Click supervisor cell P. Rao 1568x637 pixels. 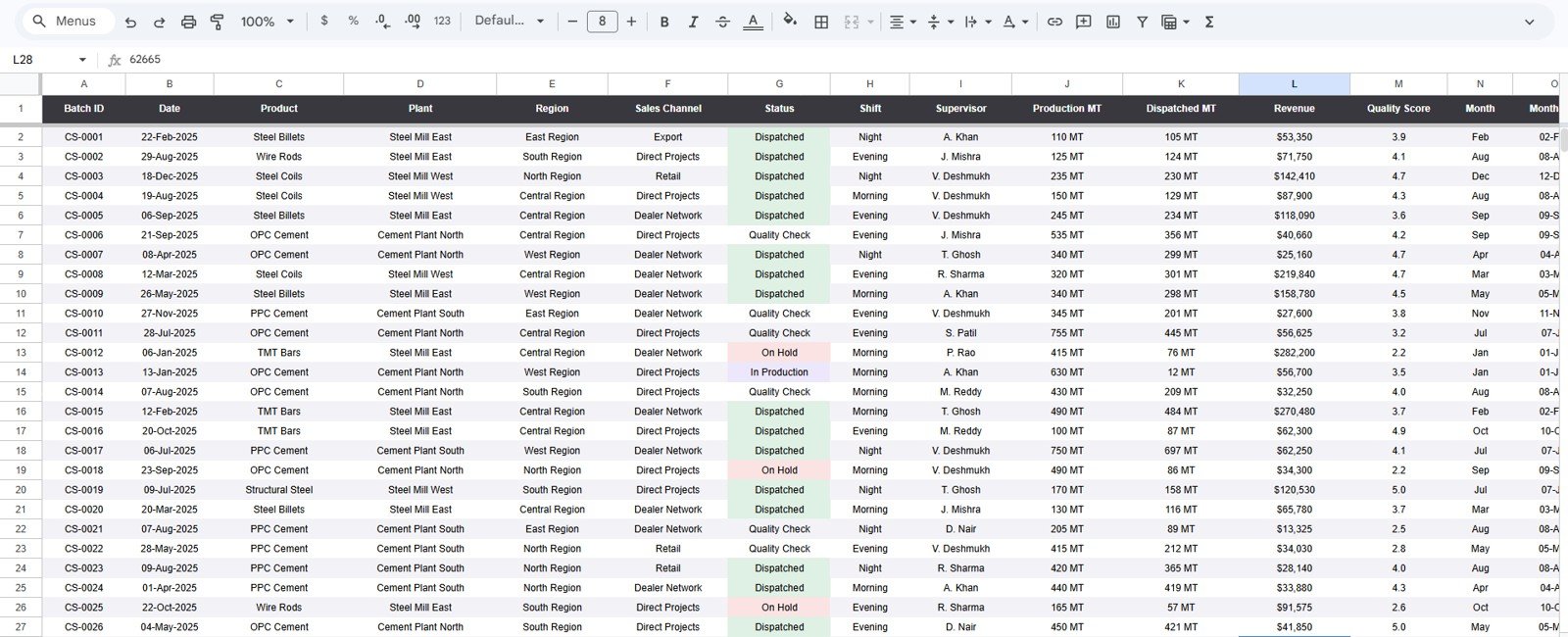pos(960,353)
